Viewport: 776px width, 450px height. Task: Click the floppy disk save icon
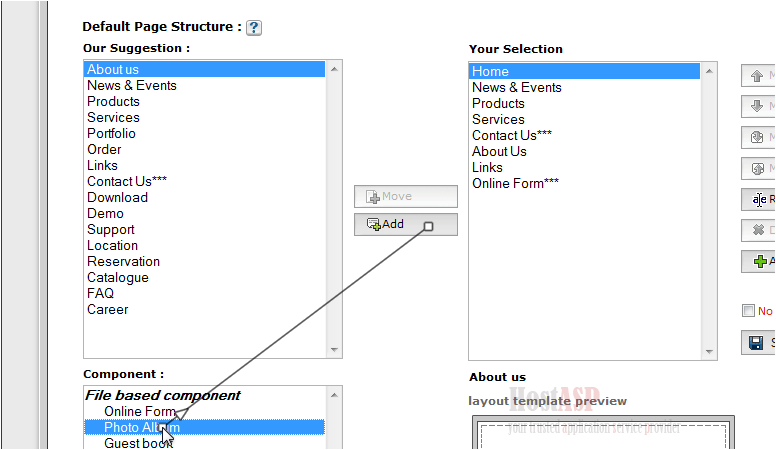tap(756, 343)
